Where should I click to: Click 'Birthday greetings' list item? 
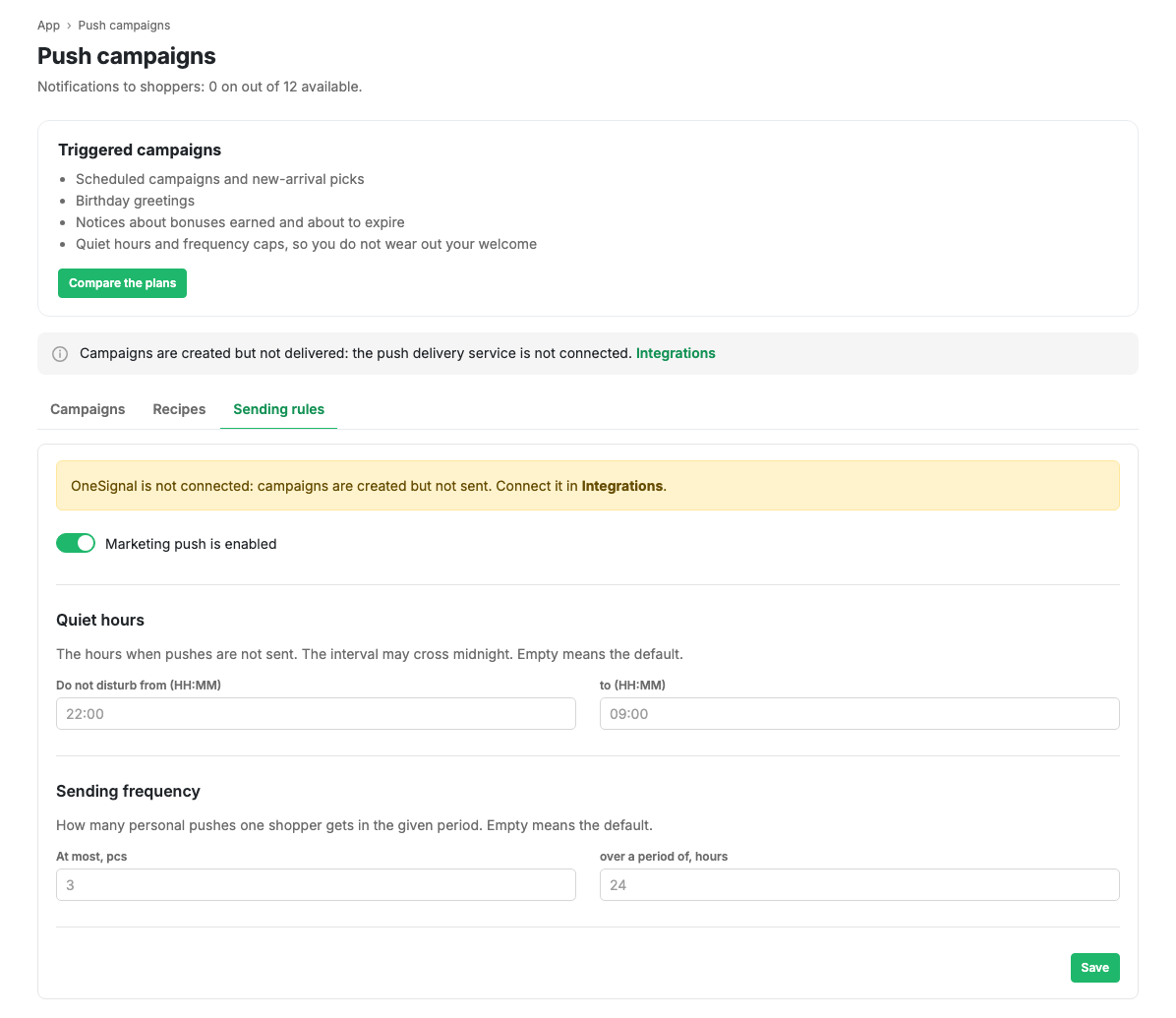135,201
